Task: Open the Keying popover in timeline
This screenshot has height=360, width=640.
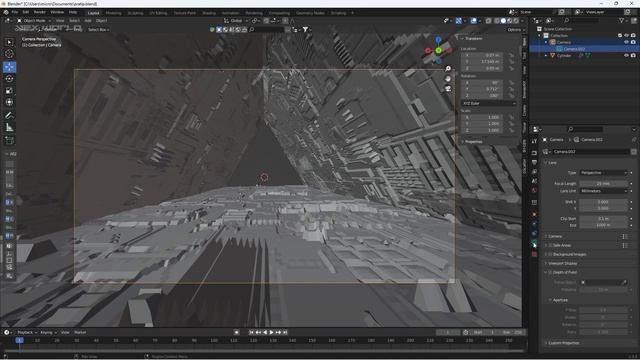Action: (x=48, y=333)
